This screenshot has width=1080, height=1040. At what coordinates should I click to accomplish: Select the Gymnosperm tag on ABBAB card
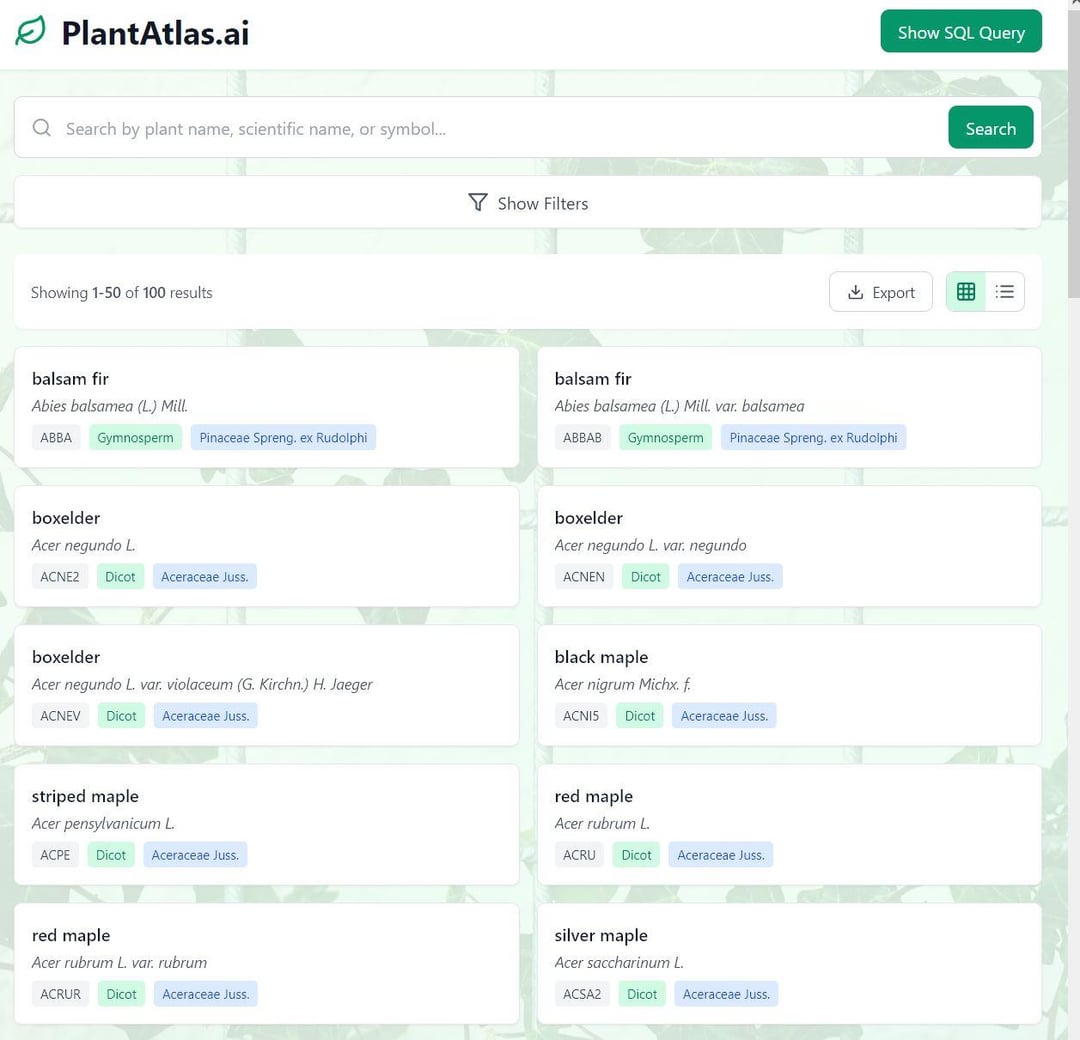coord(665,437)
